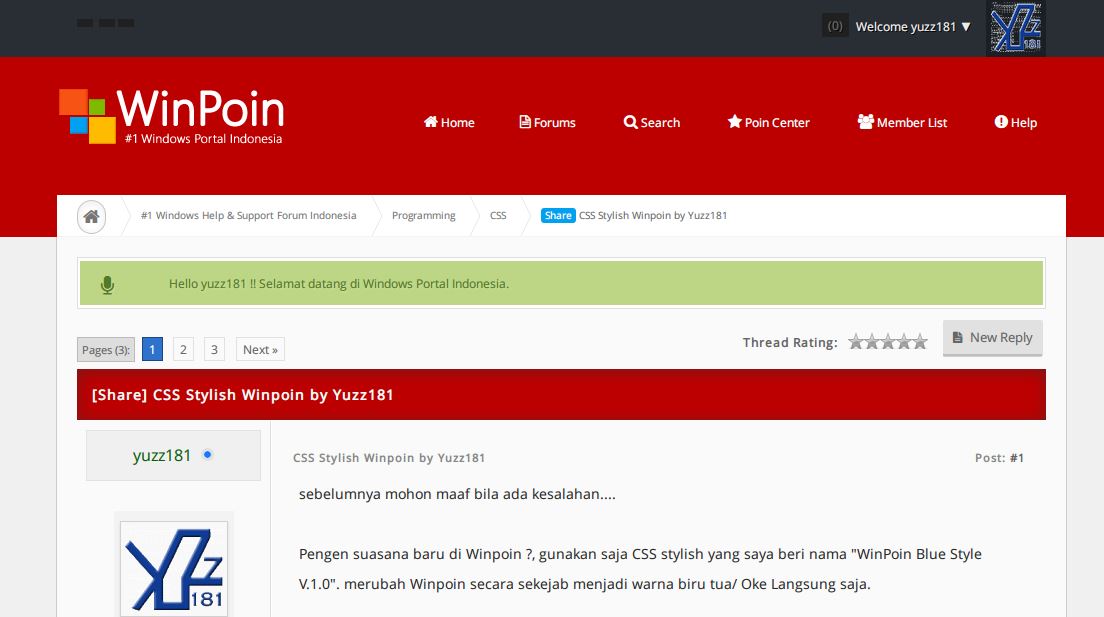Open the Post #1 permalink
The image size is (1104, 617).
[1017, 458]
